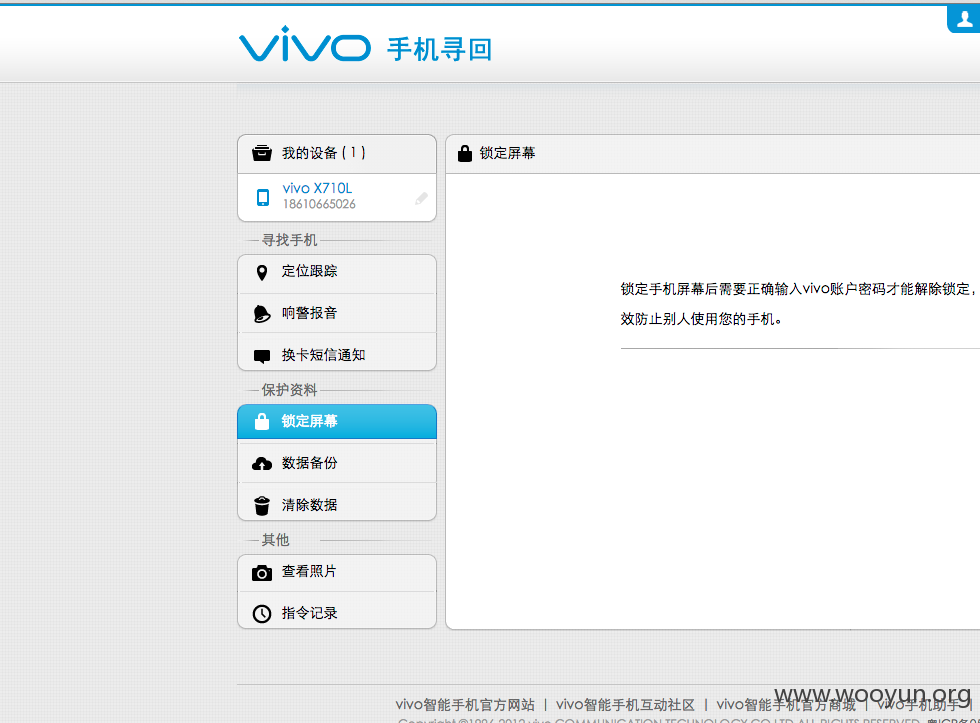Open vivo智能手机官方商城 footer link
This screenshot has height=723, width=980.
pos(786,705)
